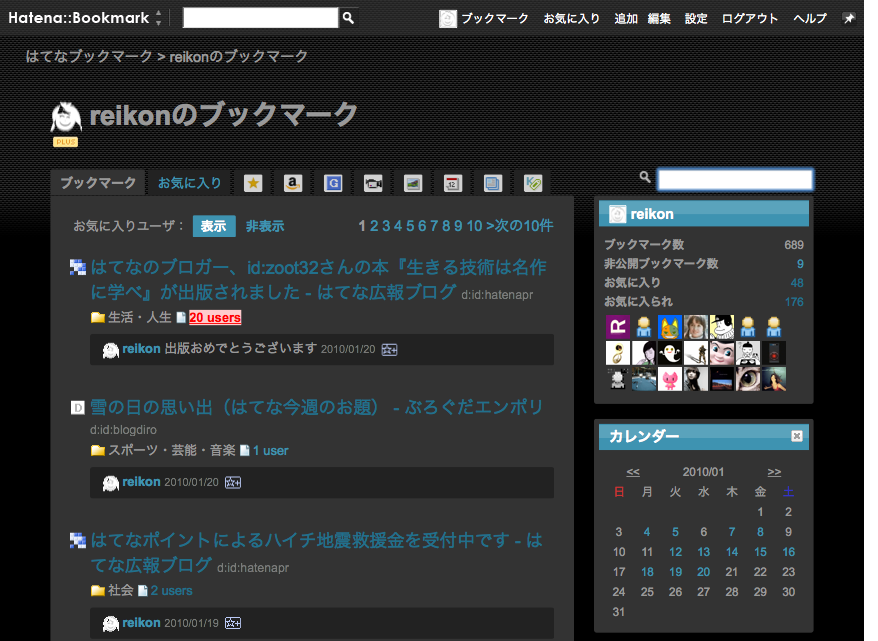This screenshot has width=878, height=641.
Task: Click the reikon avatar beside ブックマーク menu
Action: (x=447, y=18)
